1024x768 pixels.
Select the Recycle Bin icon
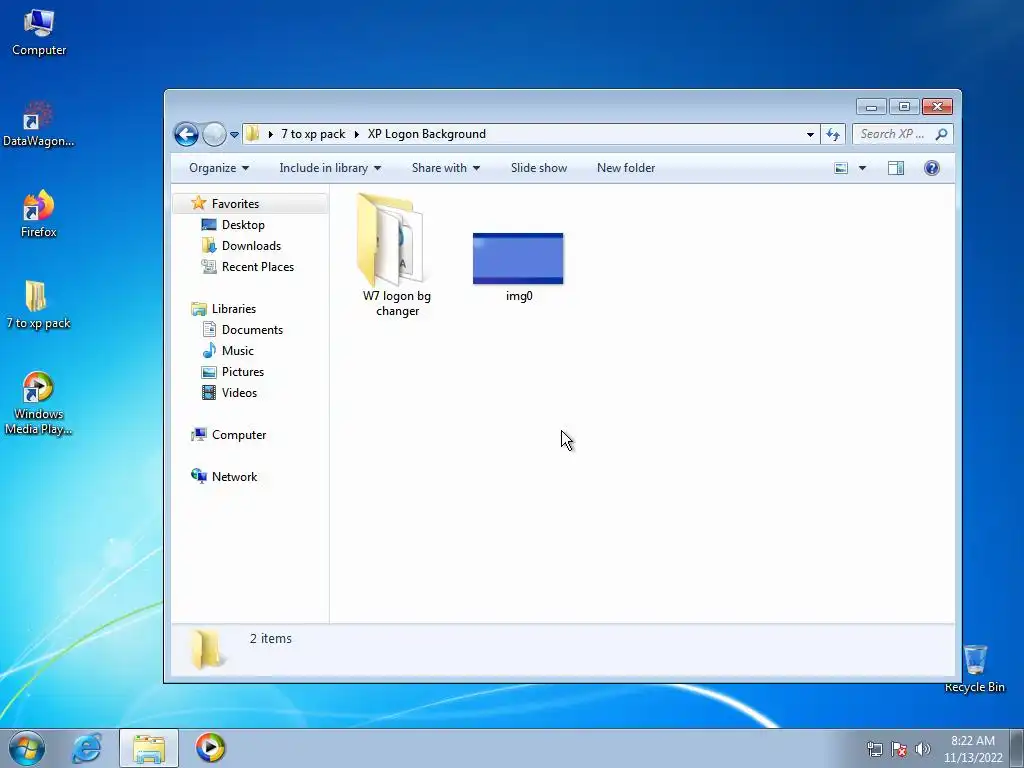point(975,668)
